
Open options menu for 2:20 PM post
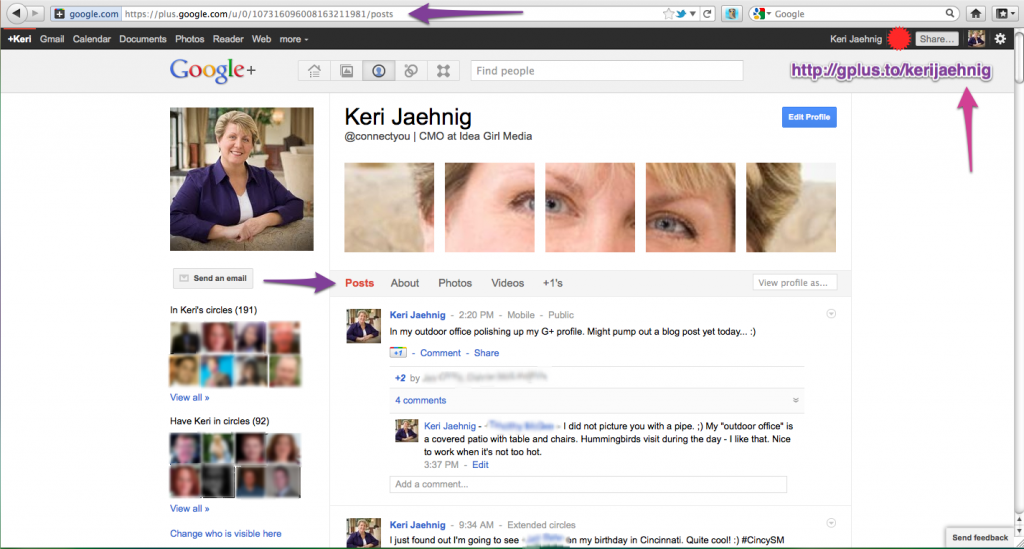point(831,314)
